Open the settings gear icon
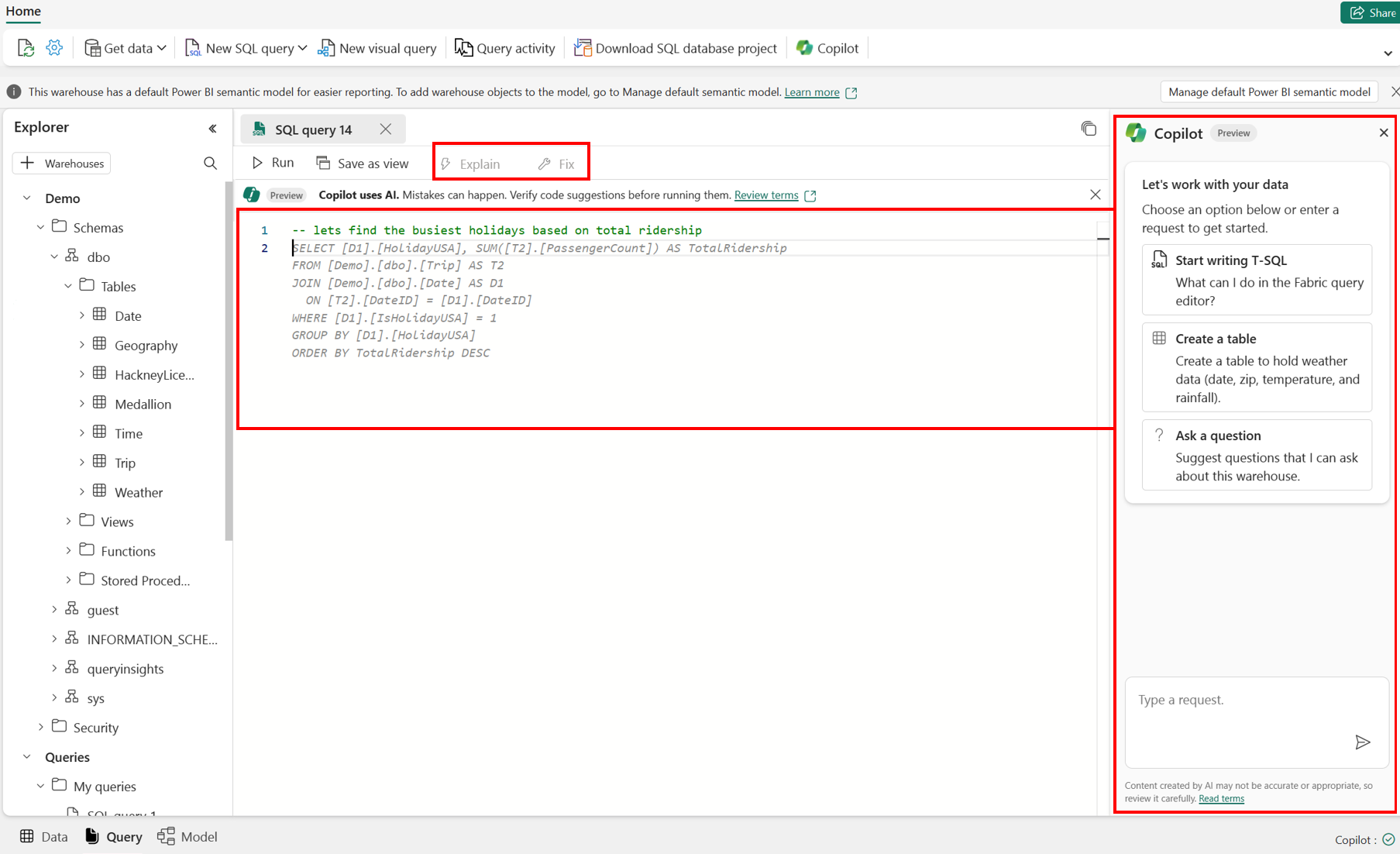The image size is (1400, 854). 54,48
